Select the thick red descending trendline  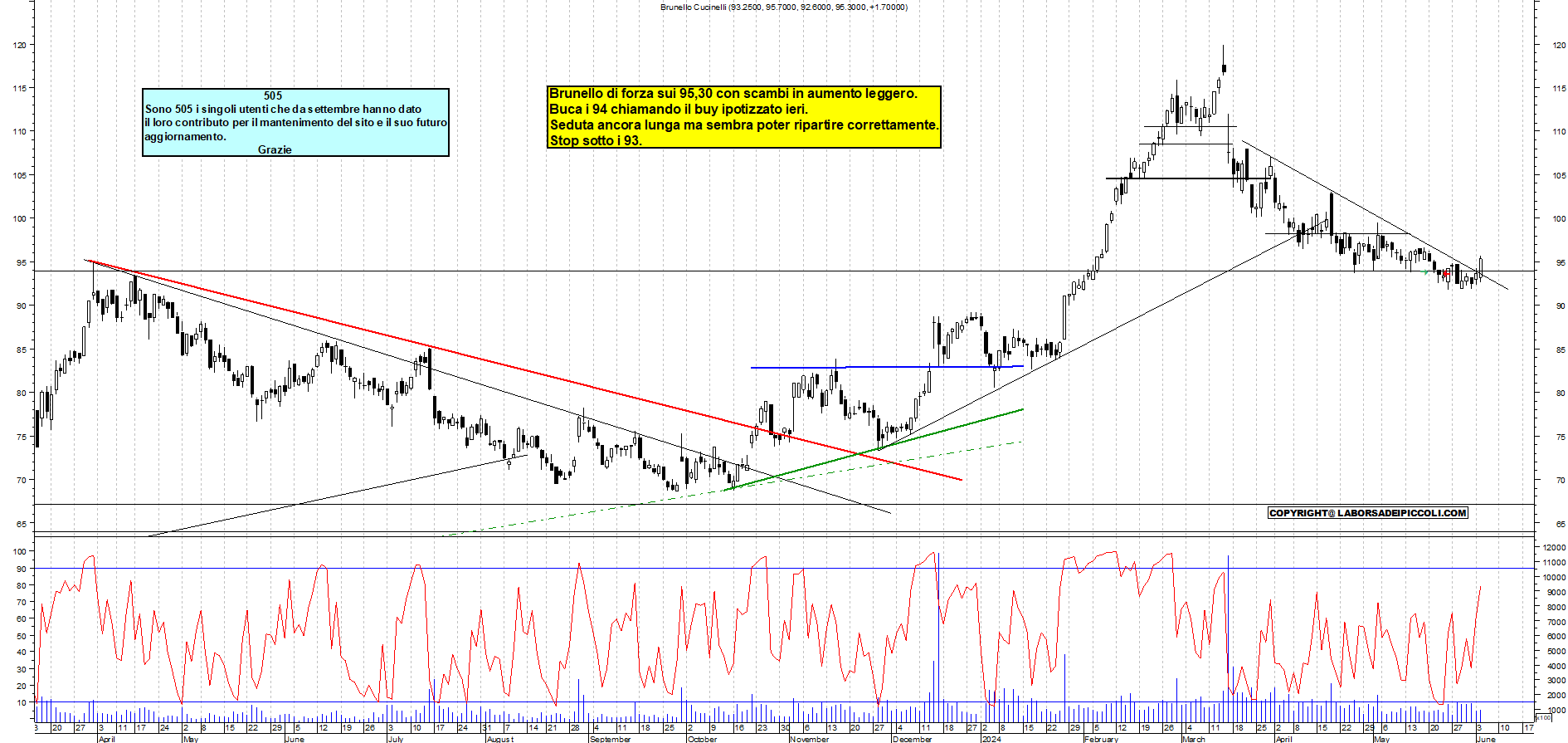524,370
